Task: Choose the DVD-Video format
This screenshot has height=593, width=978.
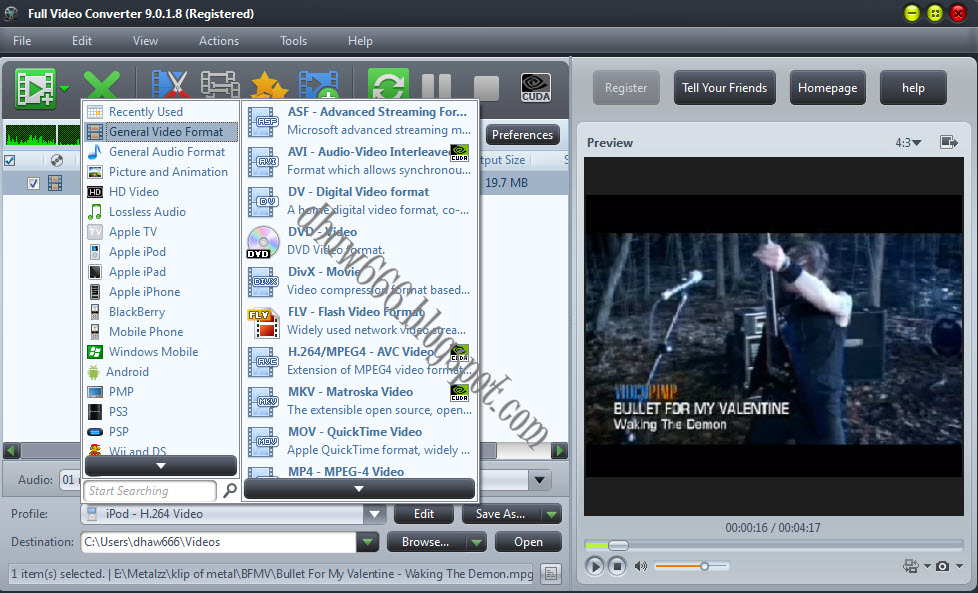Action: click(x=359, y=241)
